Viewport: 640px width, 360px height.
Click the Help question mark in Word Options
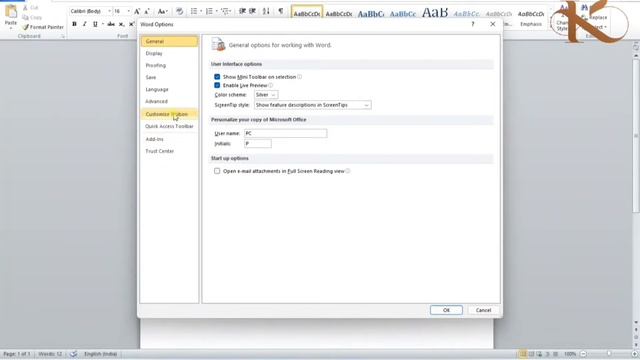473,24
